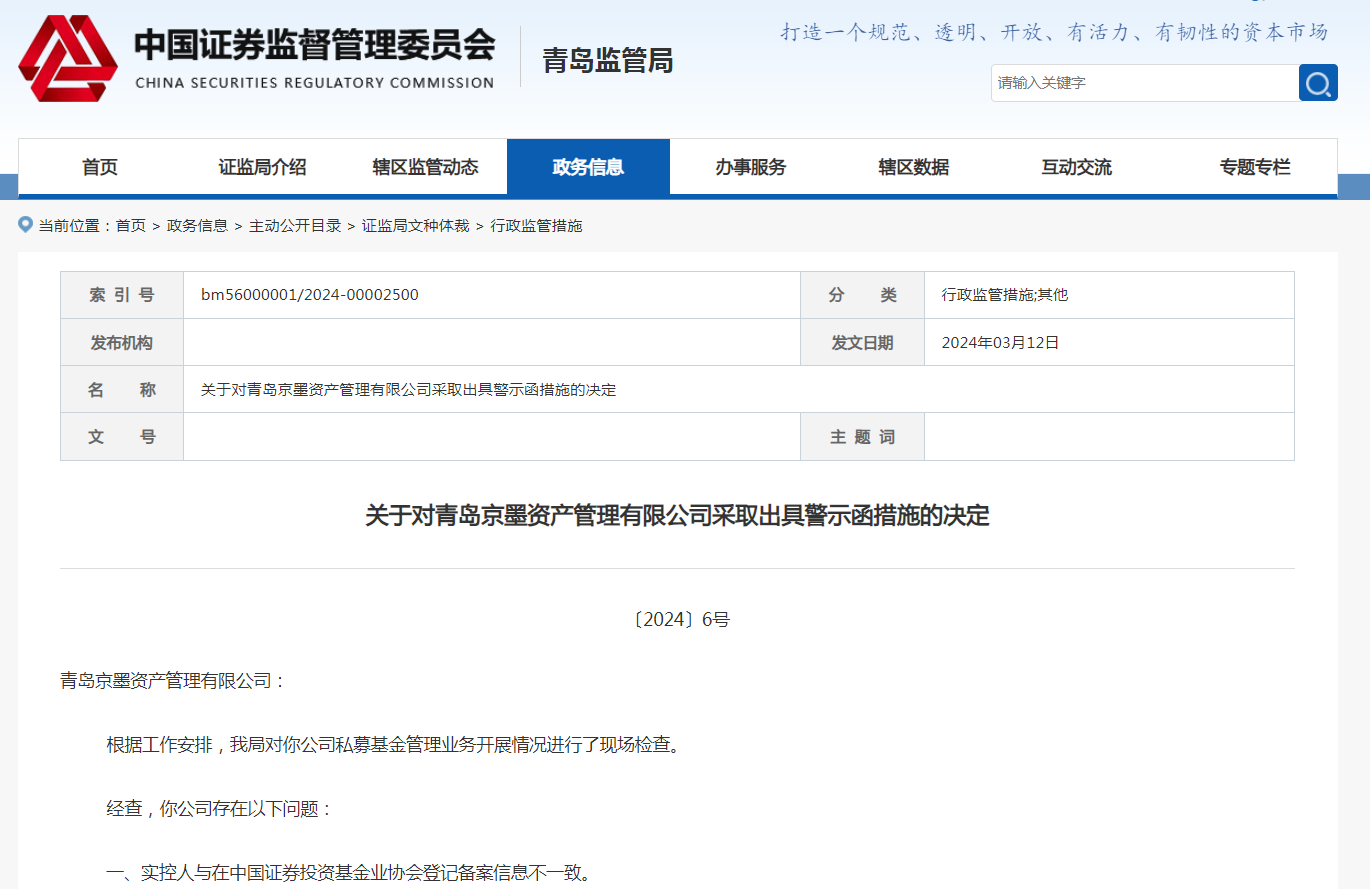Click the 中国证券监督管理委员会 header text
Viewport: 1370px width, 889px height.
click(315, 45)
